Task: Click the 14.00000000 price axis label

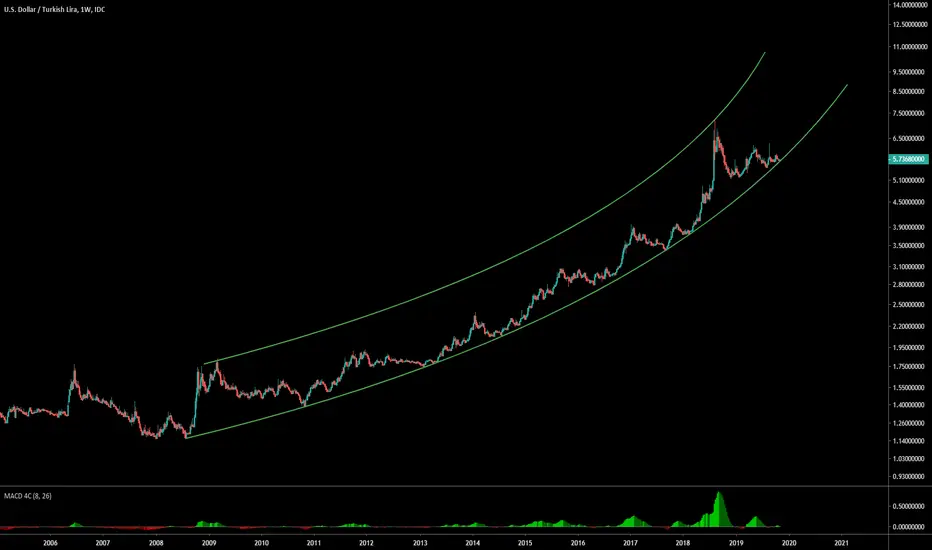Action: coord(909,5)
